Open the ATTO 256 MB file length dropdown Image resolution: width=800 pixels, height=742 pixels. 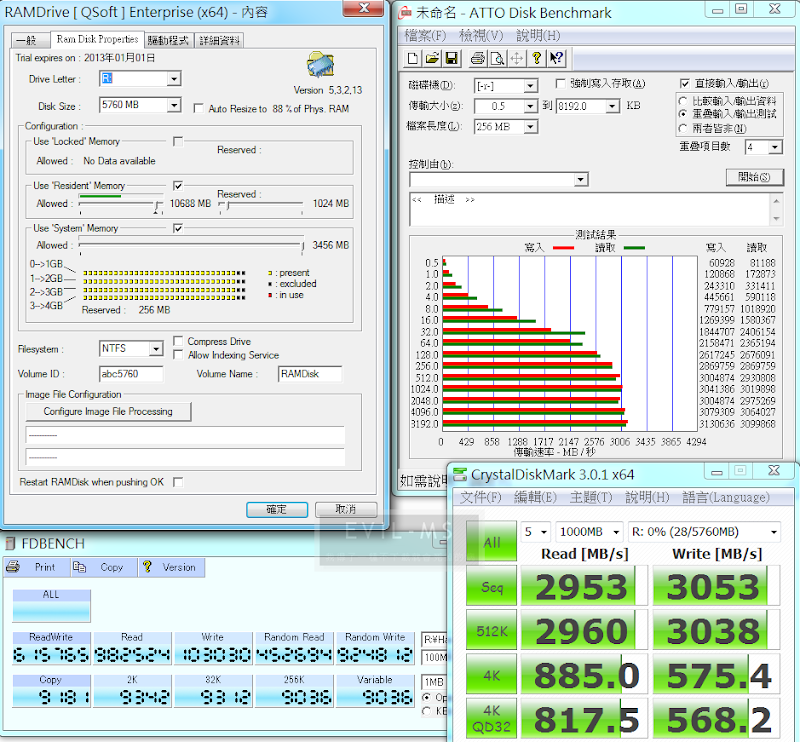(x=531, y=127)
